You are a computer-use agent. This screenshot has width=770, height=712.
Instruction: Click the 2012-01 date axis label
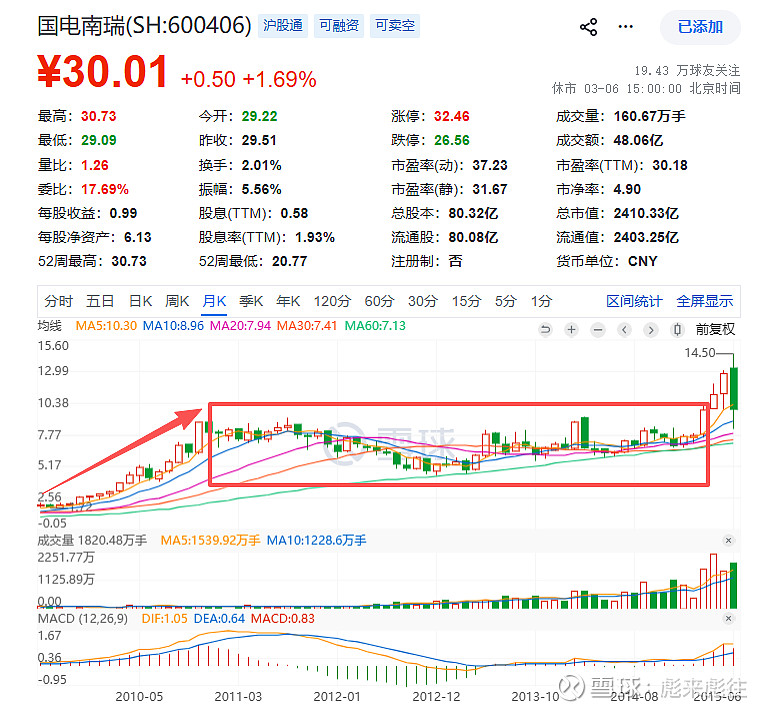(x=337, y=696)
